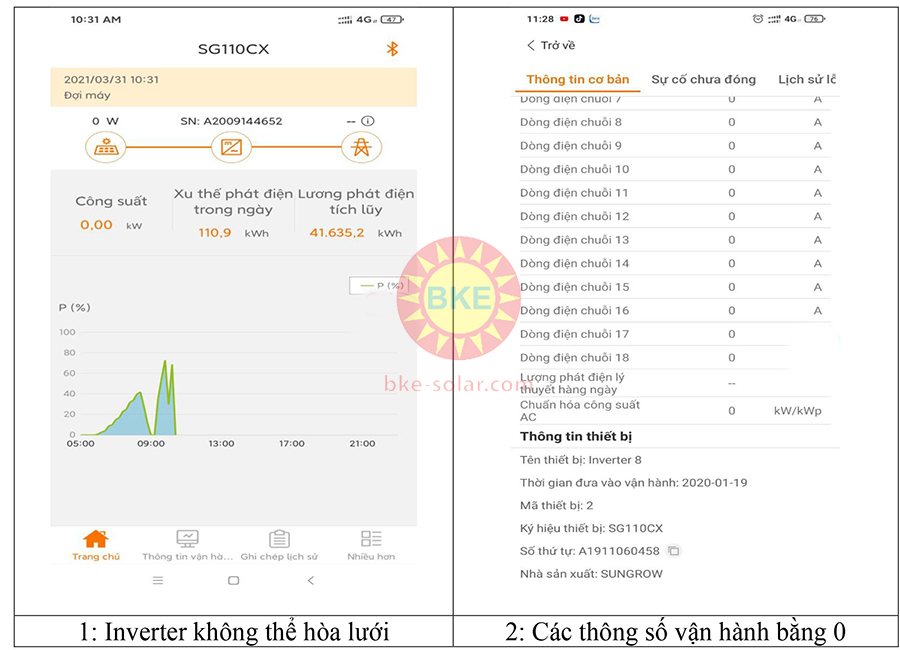Tap the inverter icon in flow diagram
Image resolution: width=900 pixels, height=650 pixels.
231,148
